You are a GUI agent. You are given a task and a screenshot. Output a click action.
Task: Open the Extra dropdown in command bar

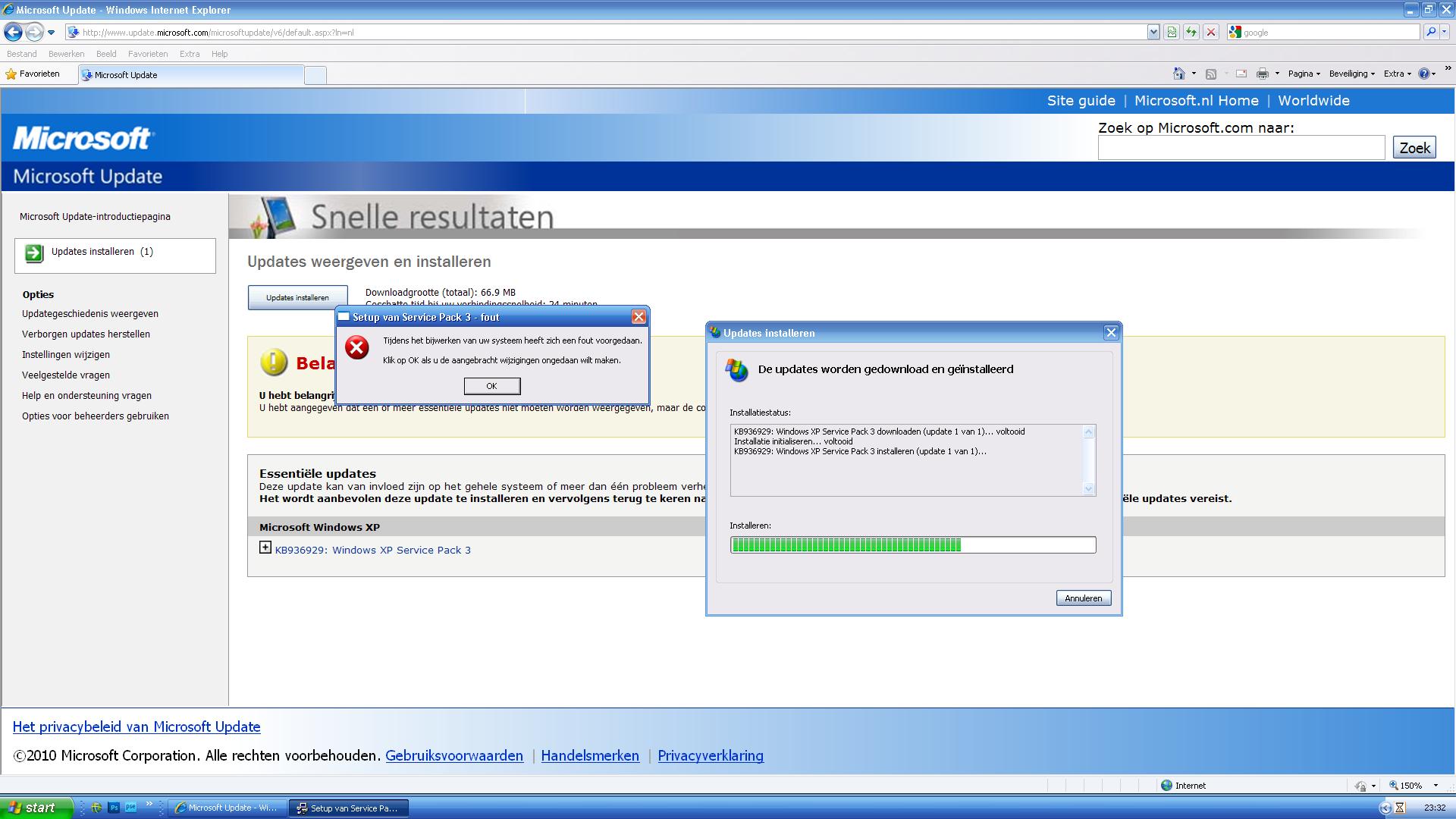pos(1397,74)
